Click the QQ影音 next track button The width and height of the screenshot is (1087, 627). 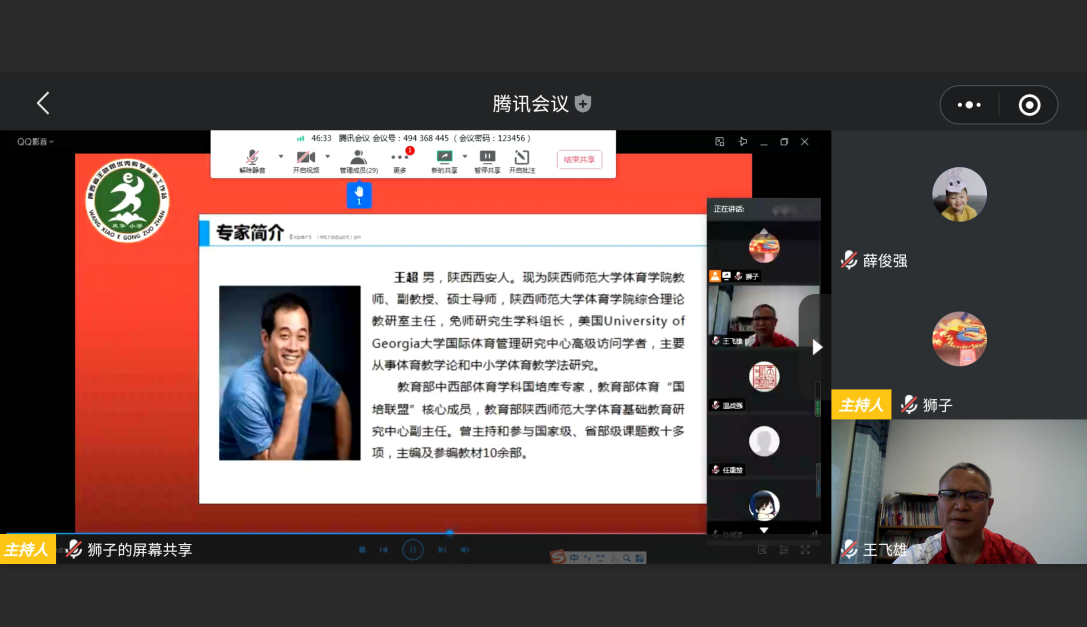tap(442, 550)
